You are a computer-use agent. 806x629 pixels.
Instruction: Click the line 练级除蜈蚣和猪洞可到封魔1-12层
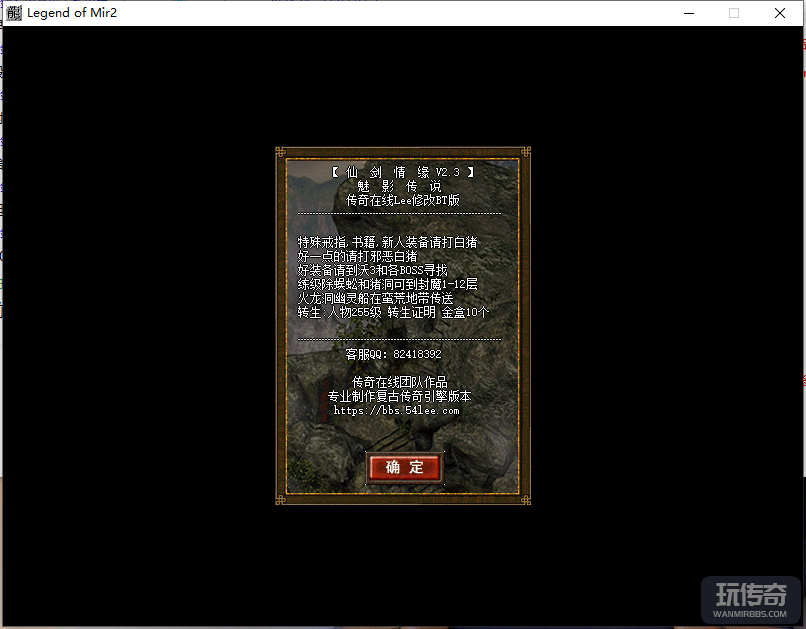pyautogui.click(x=388, y=284)
